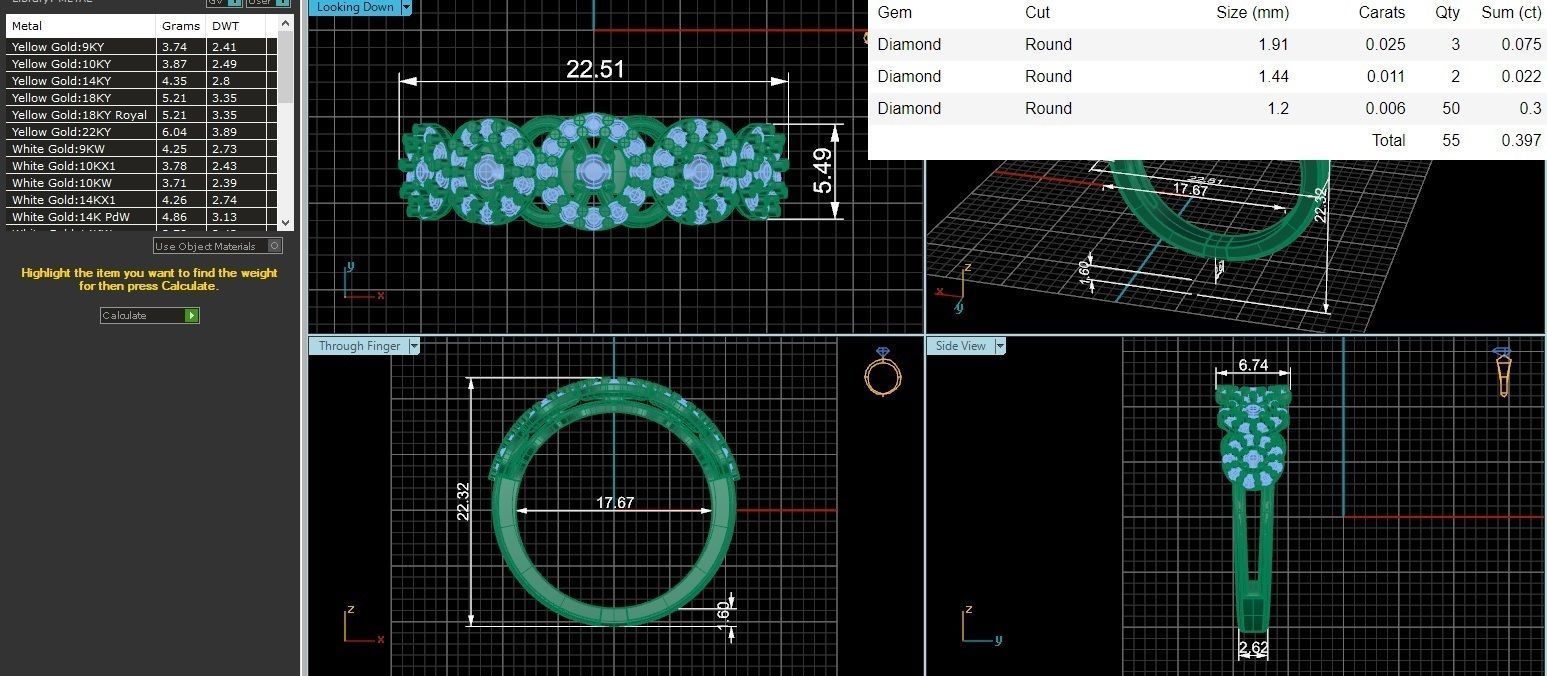The height and width of the screenshot is (676, 1547).
Task: Select the White Gold:14K PdW row
Action: coord(141,217)
